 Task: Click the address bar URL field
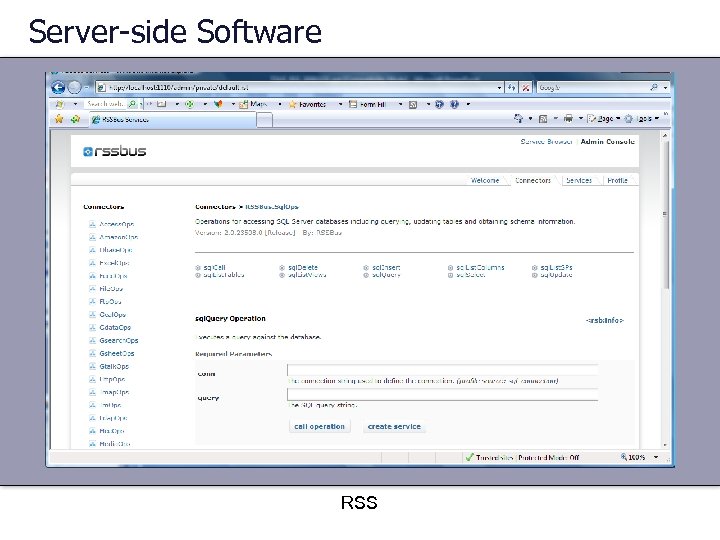pos(295,87)
